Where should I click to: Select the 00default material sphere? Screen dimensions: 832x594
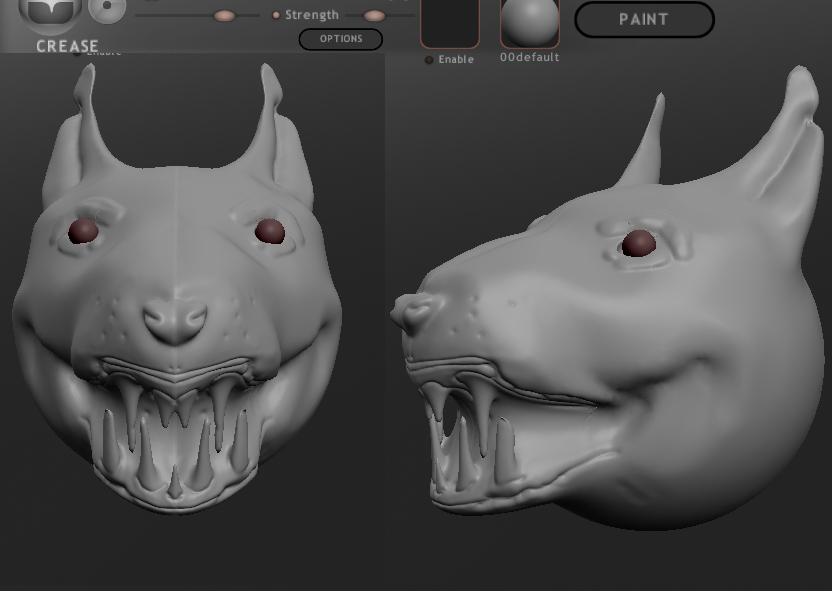[529, 22]
